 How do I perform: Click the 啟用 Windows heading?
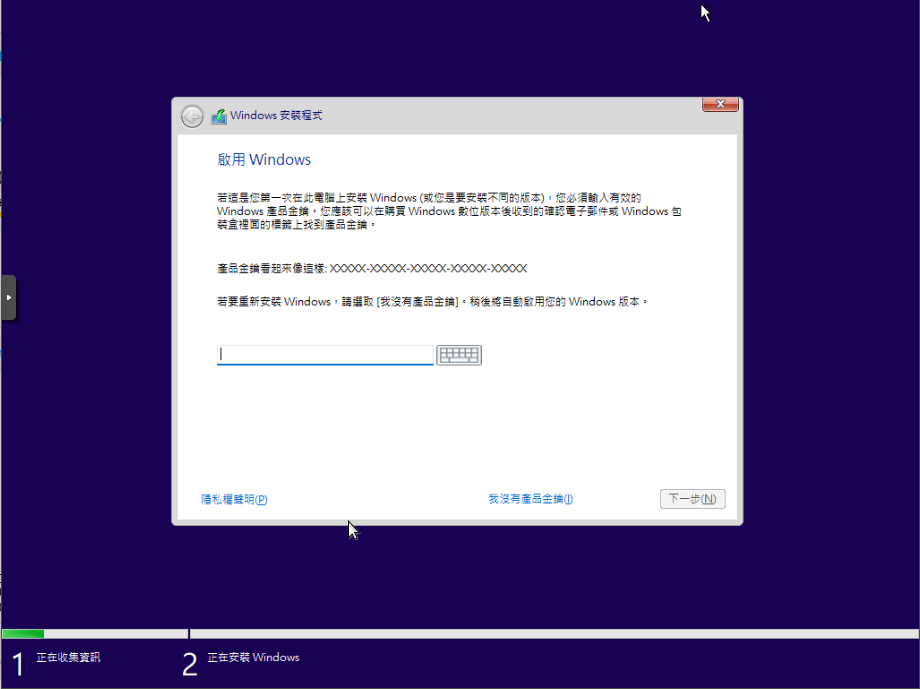point(264,160)
